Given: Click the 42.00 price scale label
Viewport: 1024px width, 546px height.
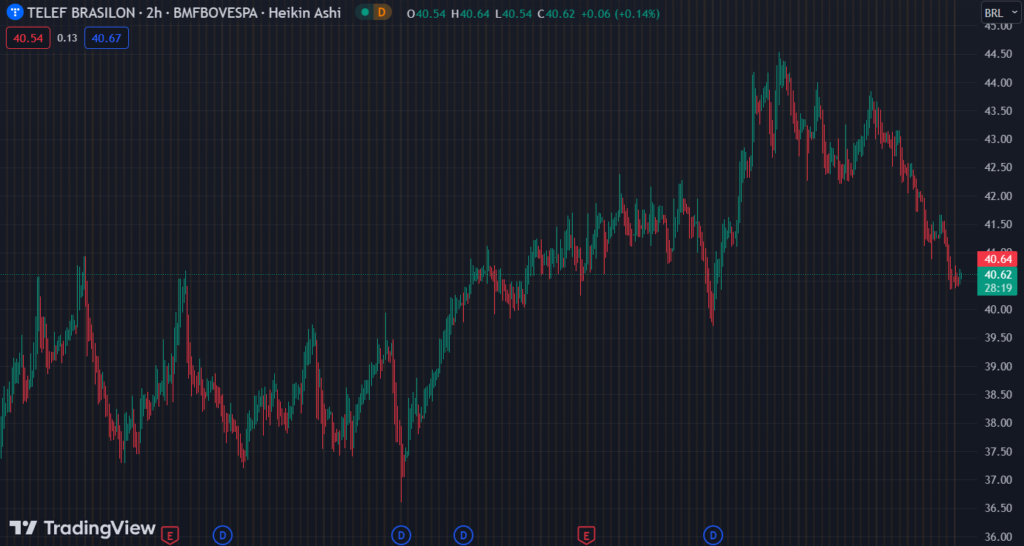Looking at the screenshot, I should pos(999,196).
